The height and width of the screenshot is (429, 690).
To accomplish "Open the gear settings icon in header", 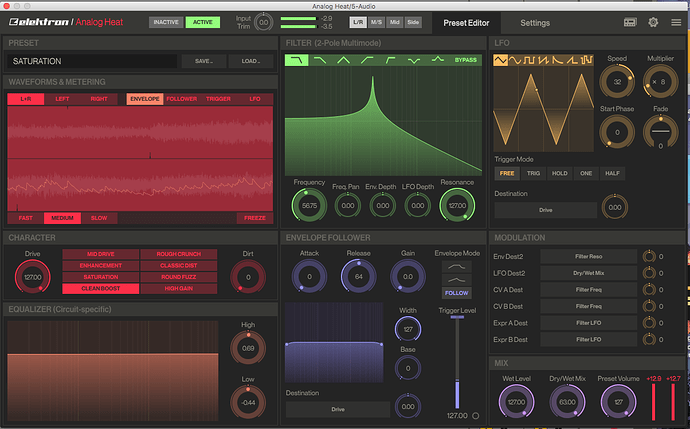I will 653,22.
